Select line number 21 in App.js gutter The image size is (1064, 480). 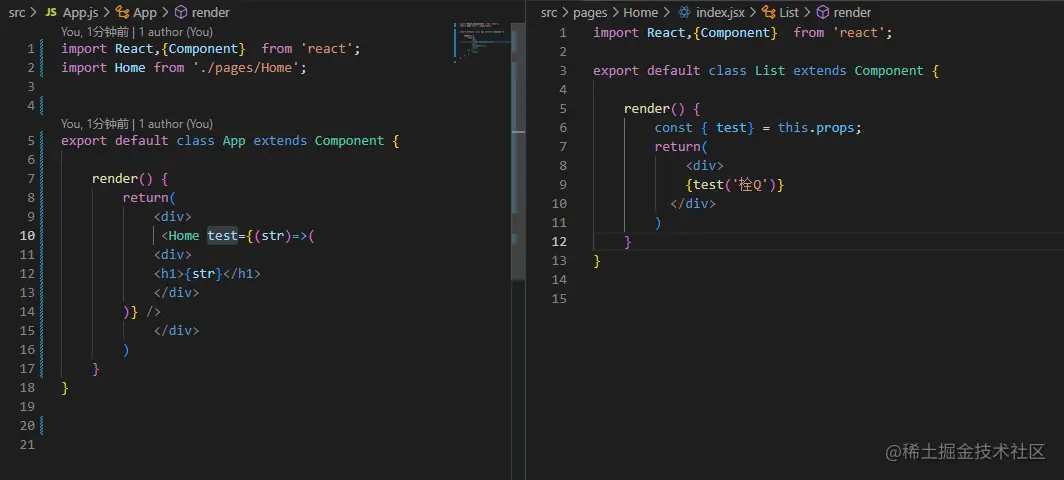pyautogui.click(x=27, y=445)
